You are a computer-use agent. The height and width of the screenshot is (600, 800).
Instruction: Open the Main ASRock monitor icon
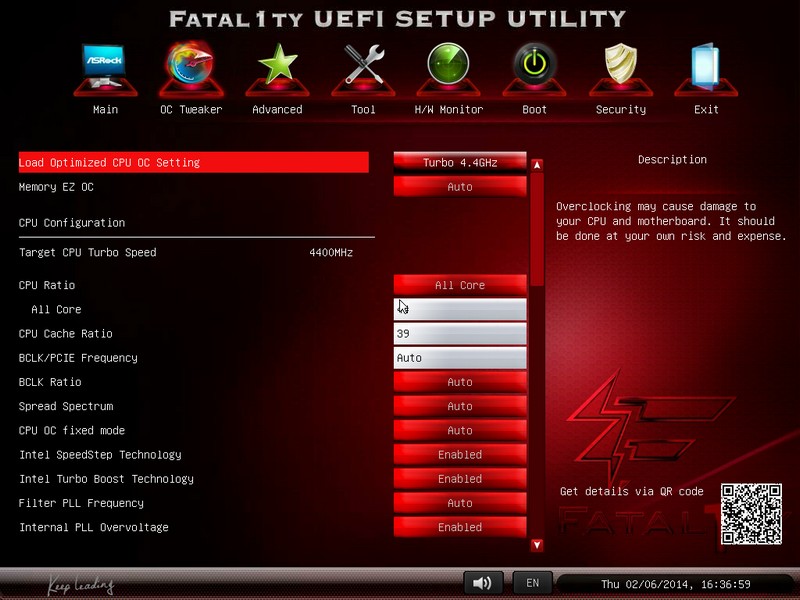tap(105, 68)
